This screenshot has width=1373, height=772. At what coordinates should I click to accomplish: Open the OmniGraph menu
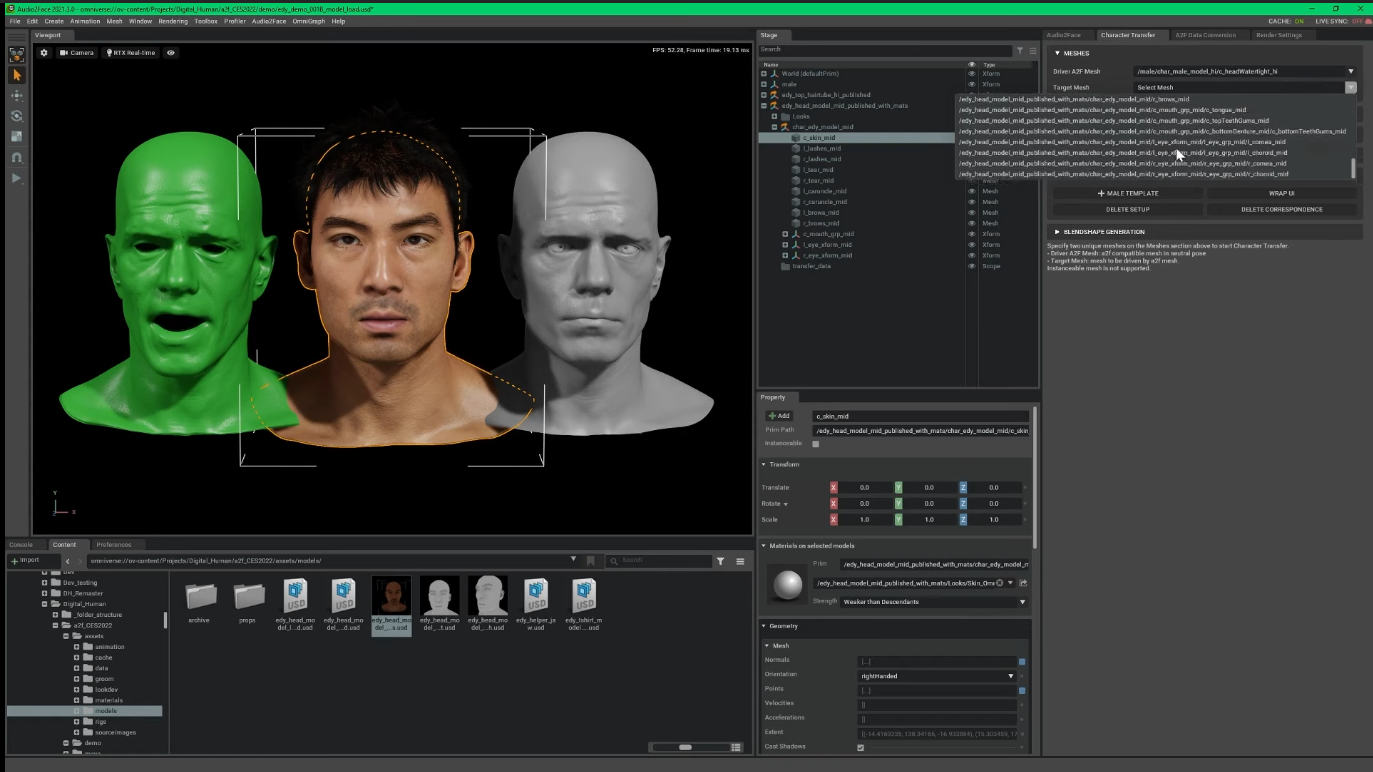tap(308, 21)
